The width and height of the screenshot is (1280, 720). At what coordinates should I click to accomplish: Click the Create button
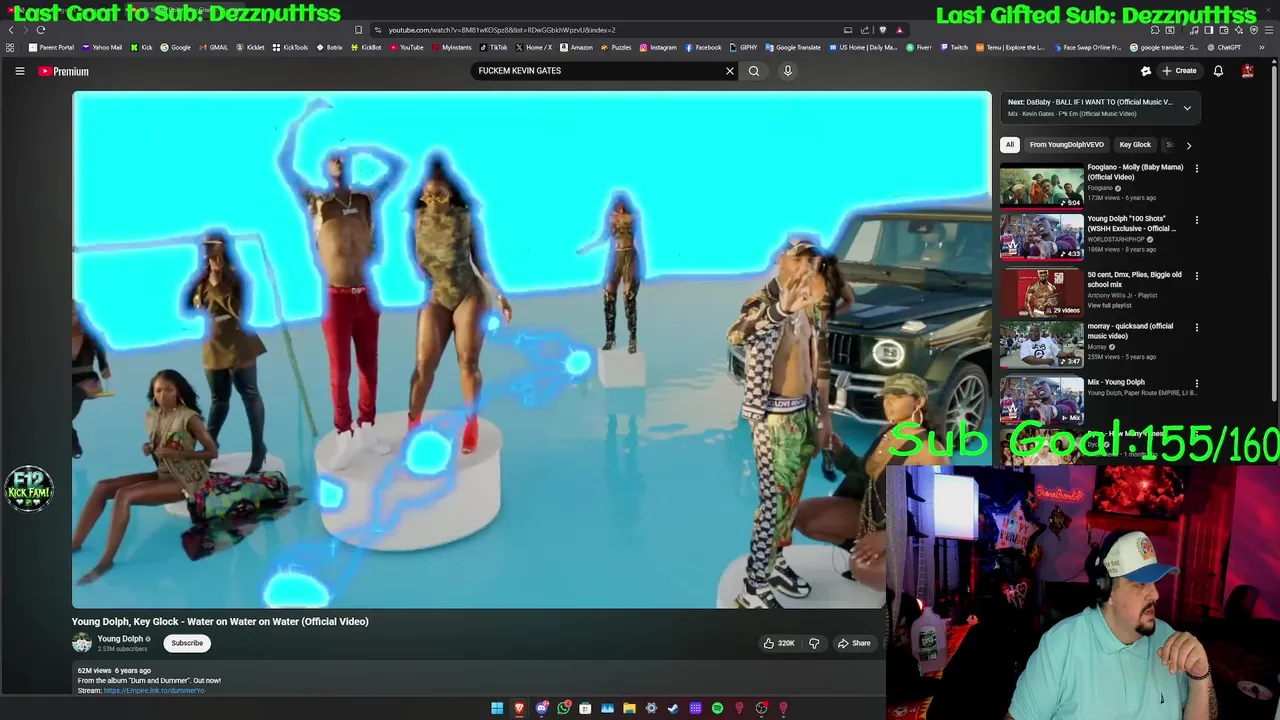coord(1179,71)
